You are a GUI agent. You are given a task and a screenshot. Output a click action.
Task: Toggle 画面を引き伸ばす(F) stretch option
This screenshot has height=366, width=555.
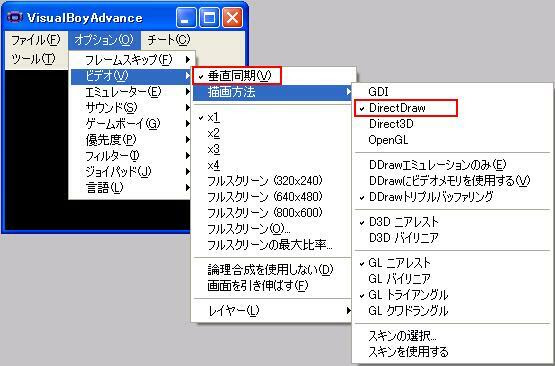click(x=273, y=286)
